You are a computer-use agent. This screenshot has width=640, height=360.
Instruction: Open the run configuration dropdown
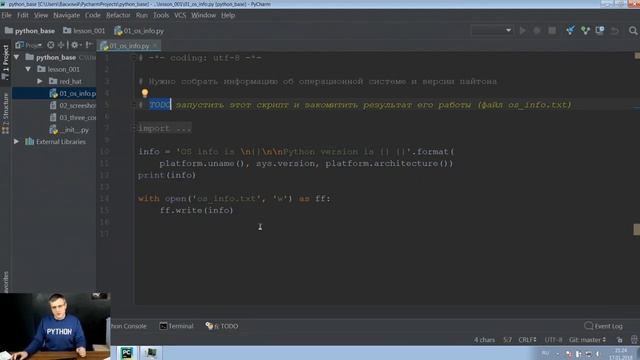tap(491, 30)
